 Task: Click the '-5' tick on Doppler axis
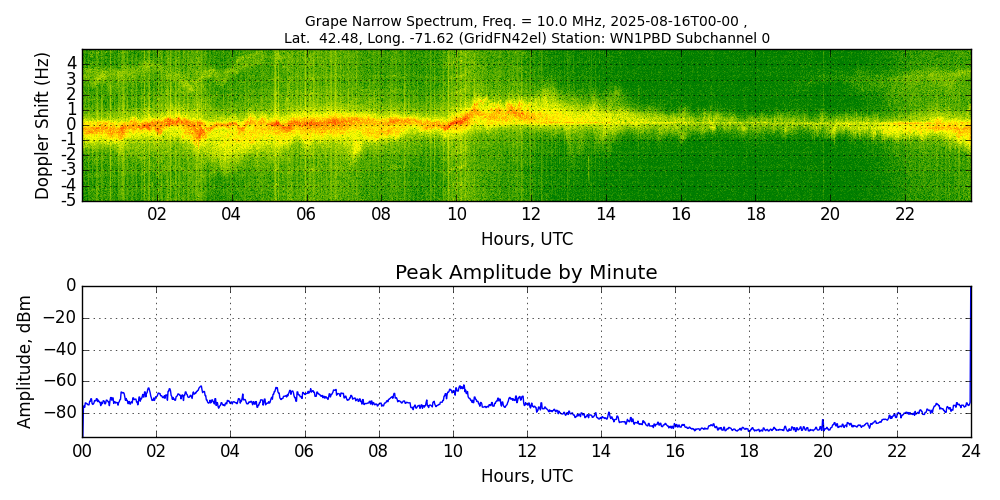point(70,200)
